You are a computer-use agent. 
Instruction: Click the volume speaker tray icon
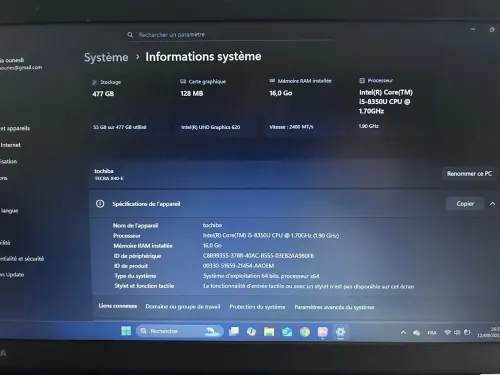[457, 332]
